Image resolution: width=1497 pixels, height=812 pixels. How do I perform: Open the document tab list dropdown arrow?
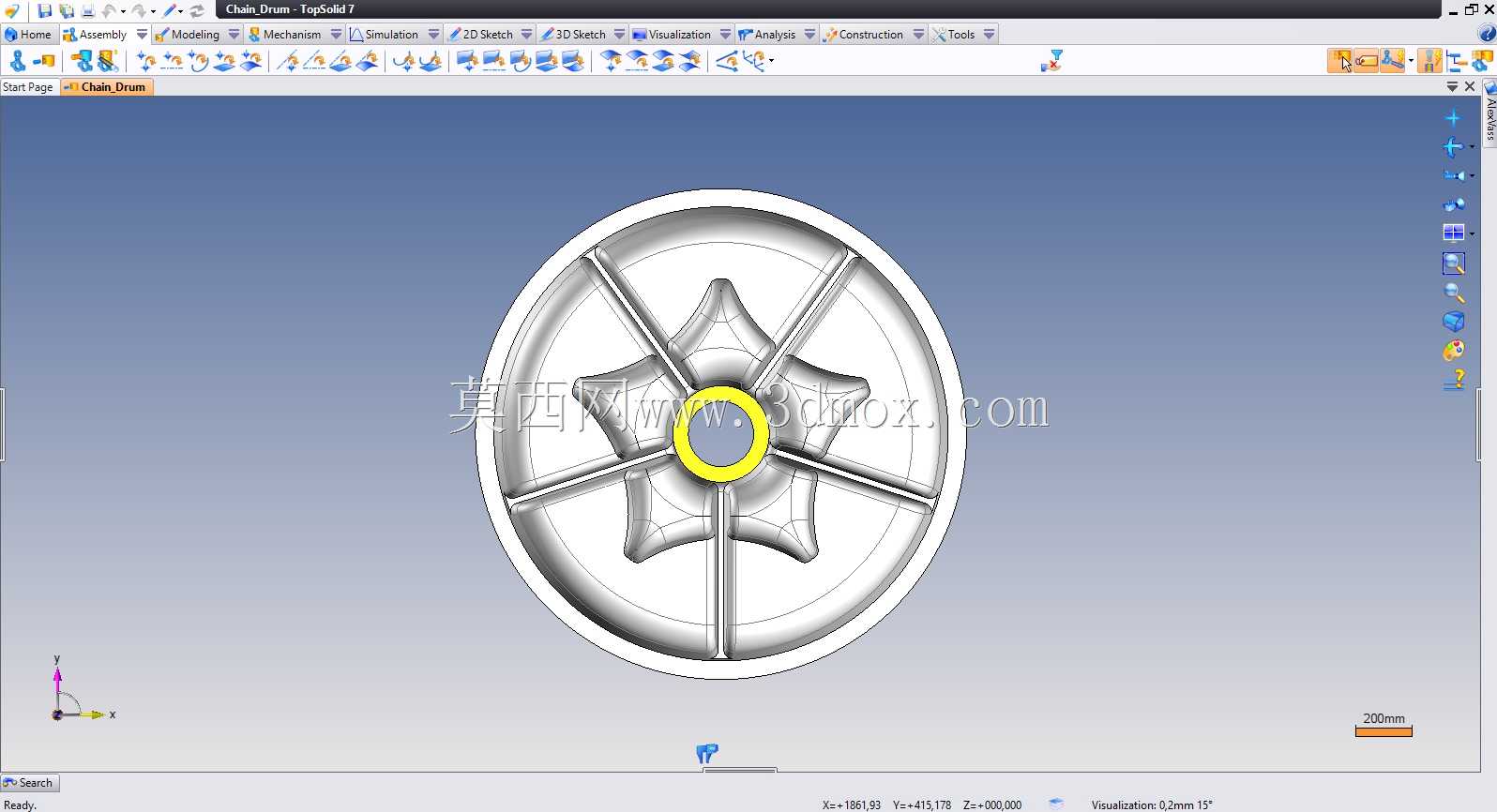click(x=1452, y=86)
